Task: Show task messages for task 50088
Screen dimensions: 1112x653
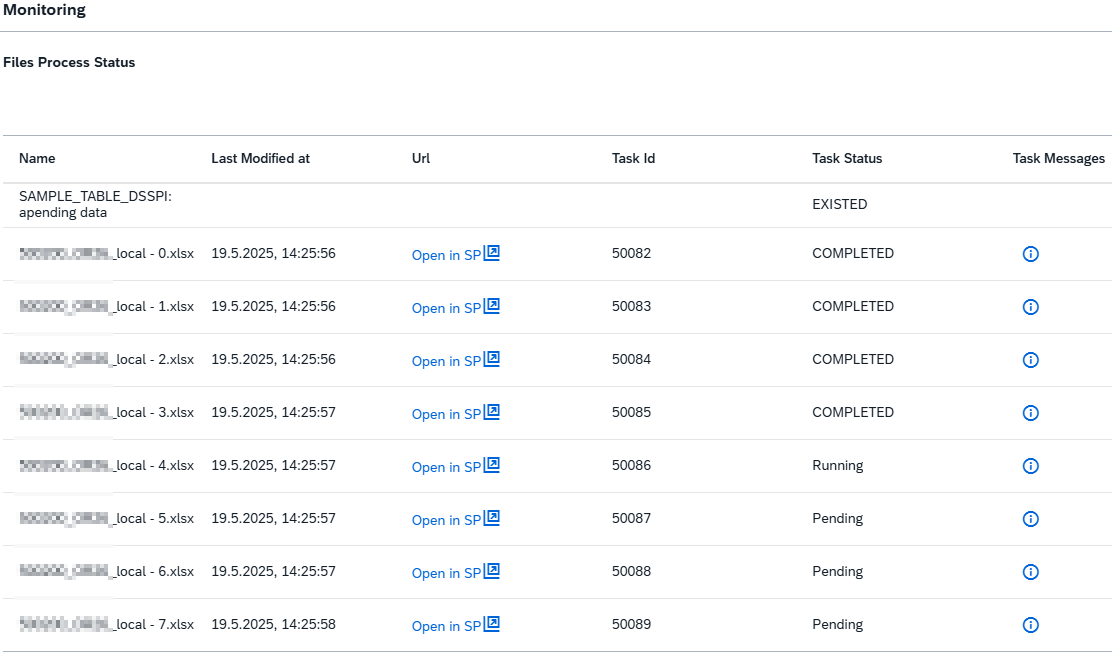Action: point(1031,572)
